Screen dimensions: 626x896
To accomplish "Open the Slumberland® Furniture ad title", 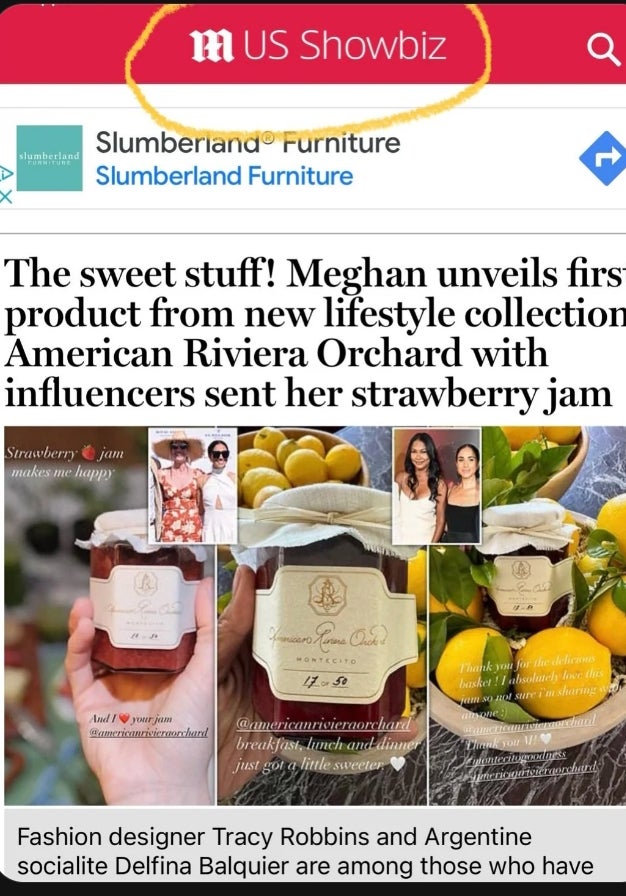I will click(248, 142).
